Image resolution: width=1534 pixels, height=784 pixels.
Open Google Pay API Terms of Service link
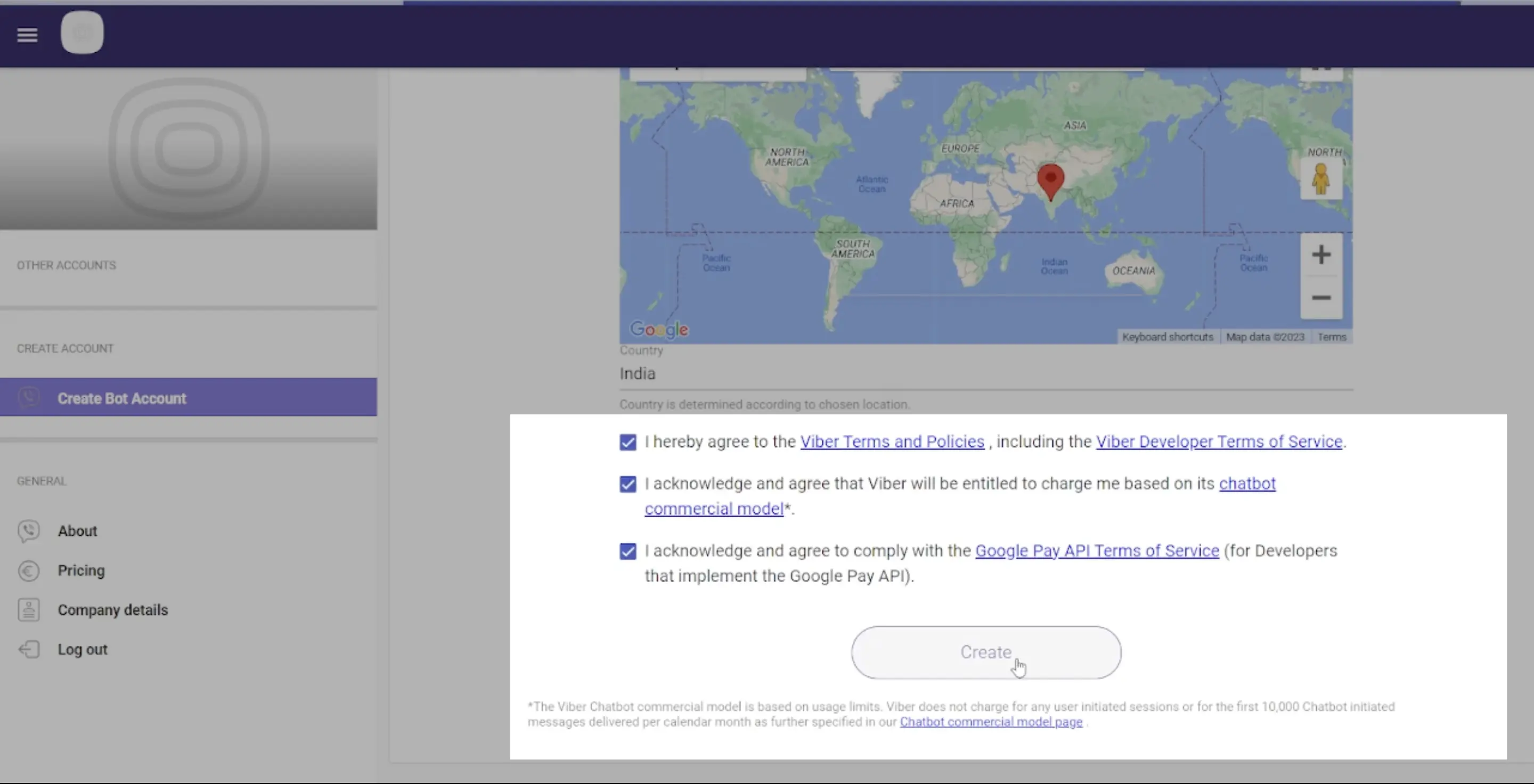point(1097,551)
